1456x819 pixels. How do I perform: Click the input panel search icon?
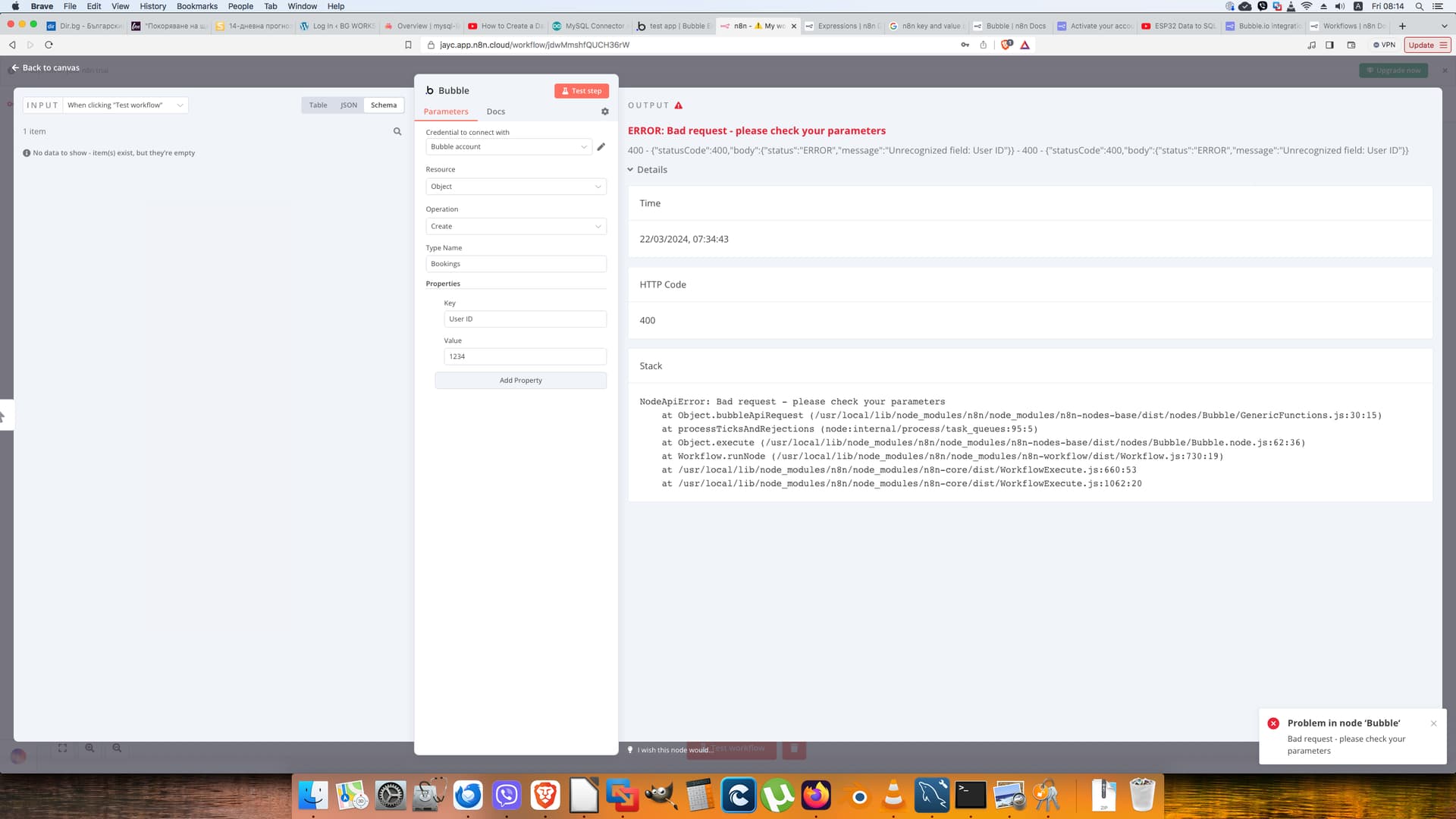[397, 132]
